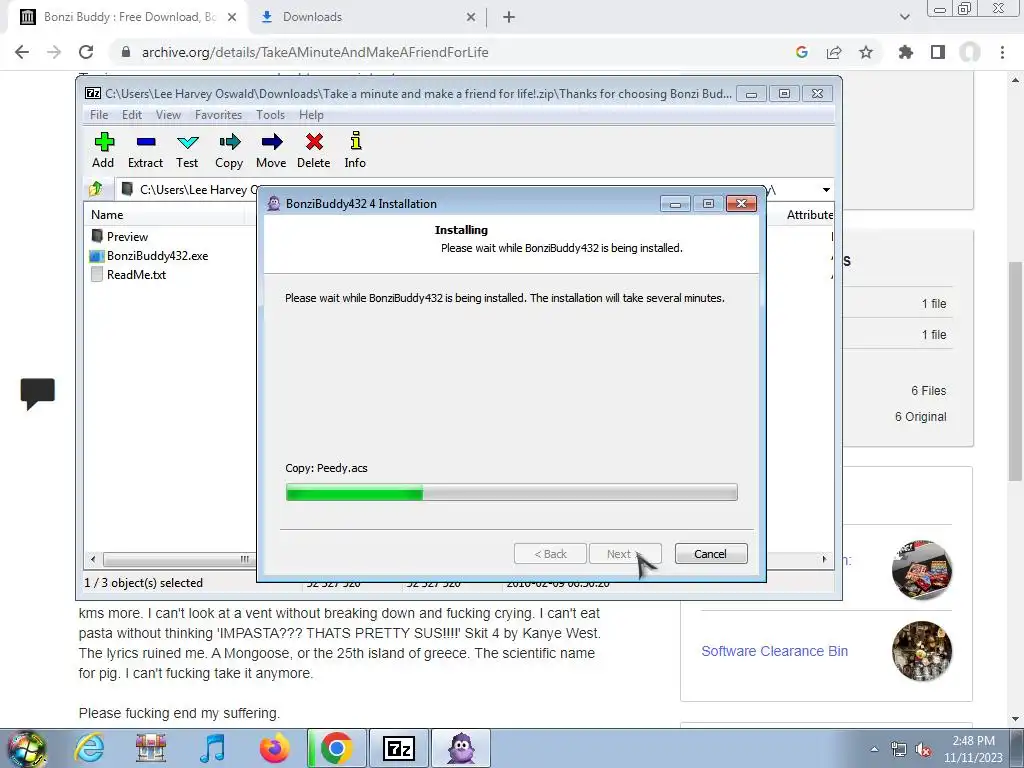Open Chrome tab search dropdown
Screen dimensions: 1024x768
pos(904,17)
